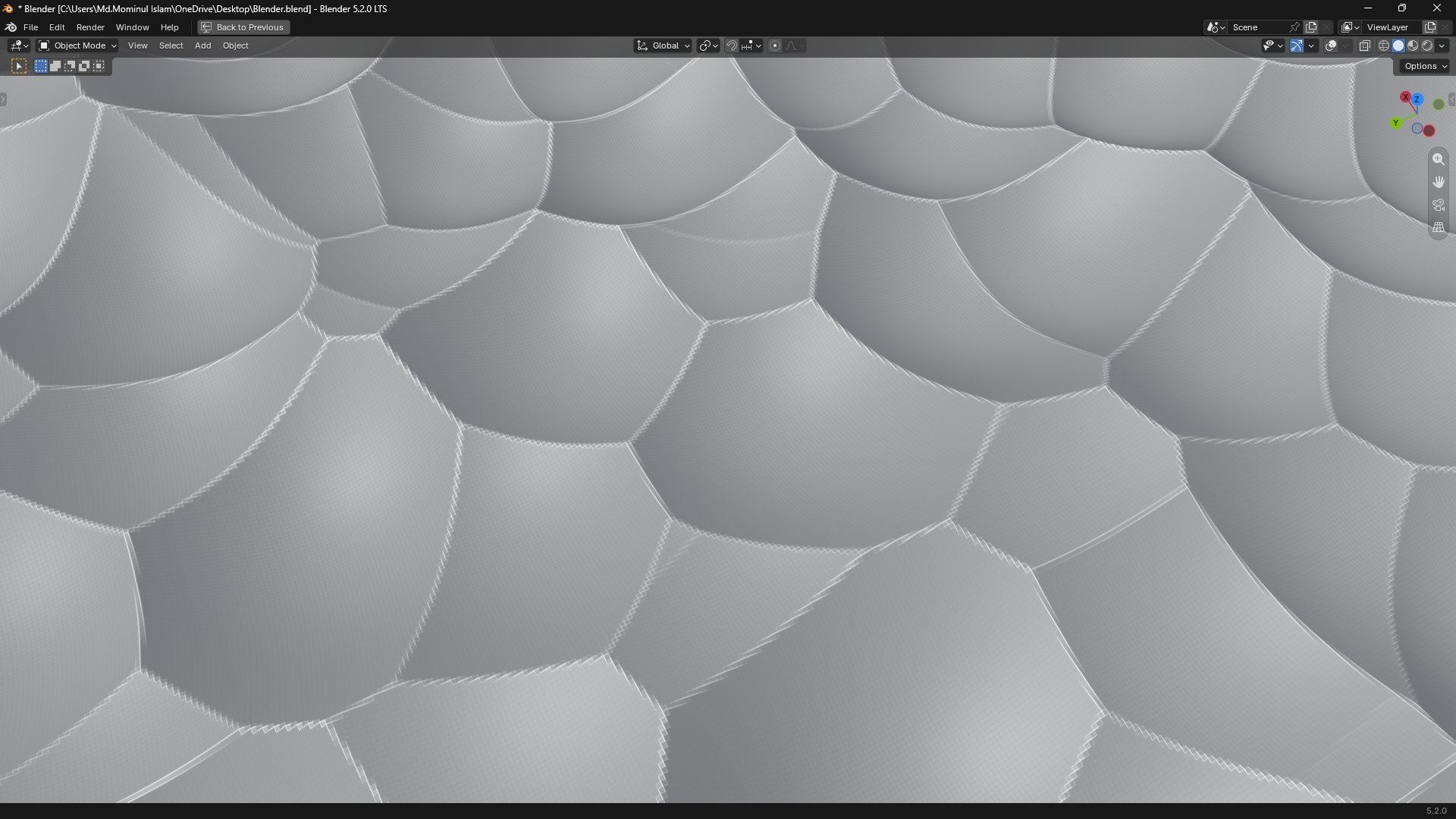Image resolution: width=1456 pixels, height=819 pixels.
Task: Choose the Extend selection mode icon
Action: point(55,67)
